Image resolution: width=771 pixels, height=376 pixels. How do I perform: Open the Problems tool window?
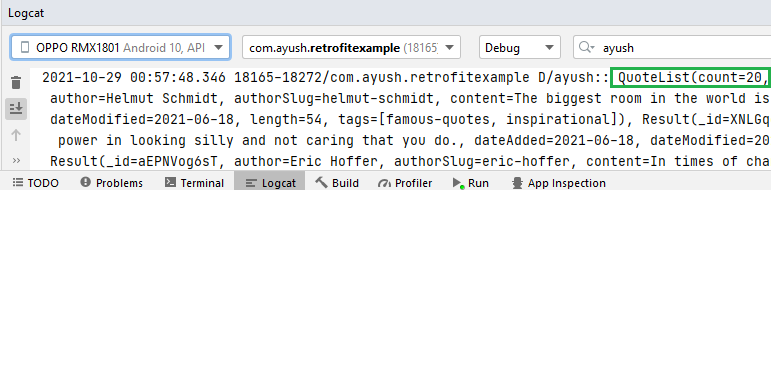click(x=111, y=183)
